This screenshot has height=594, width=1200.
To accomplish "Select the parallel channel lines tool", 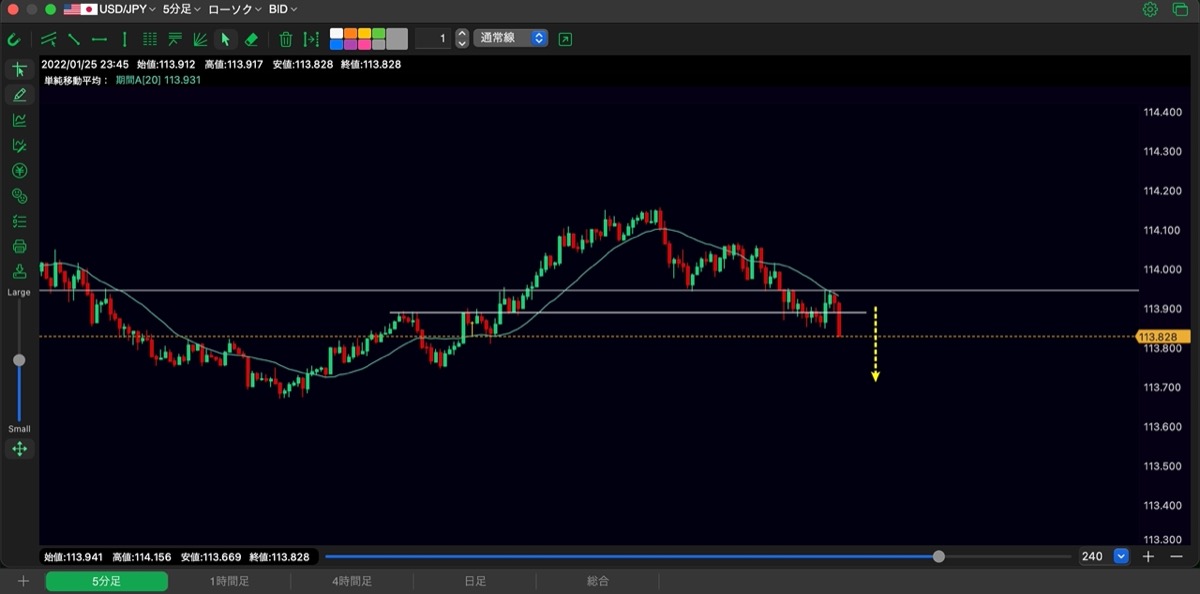I will 48,39.
